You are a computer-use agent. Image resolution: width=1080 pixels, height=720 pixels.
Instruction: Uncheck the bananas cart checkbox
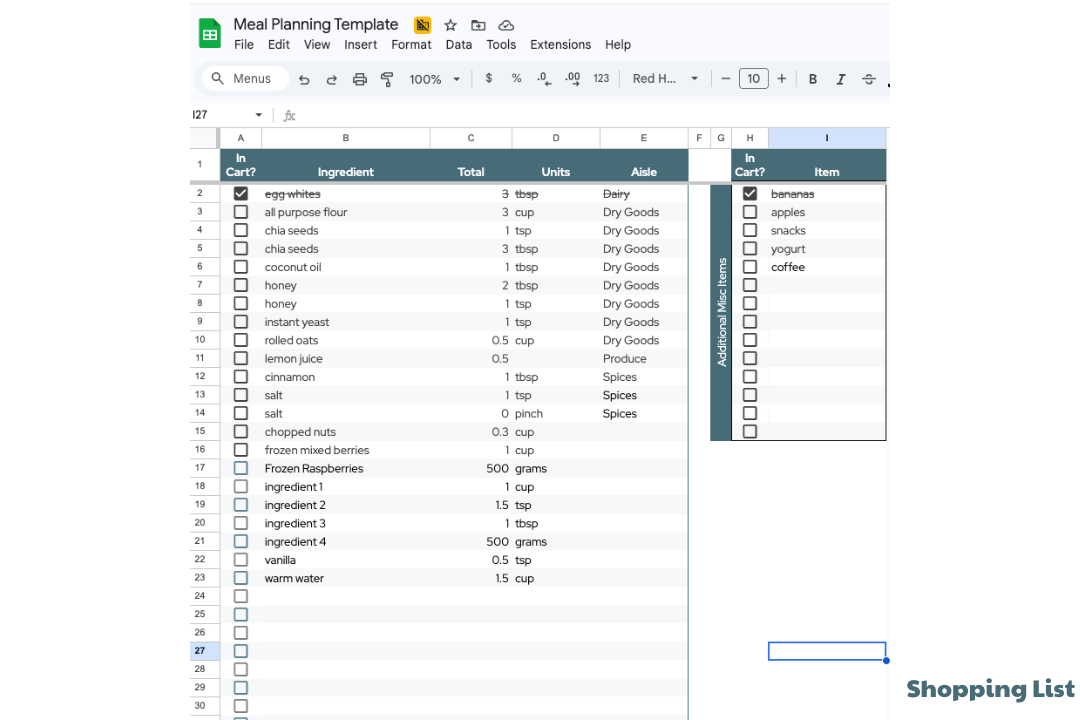tap(750, 194)
